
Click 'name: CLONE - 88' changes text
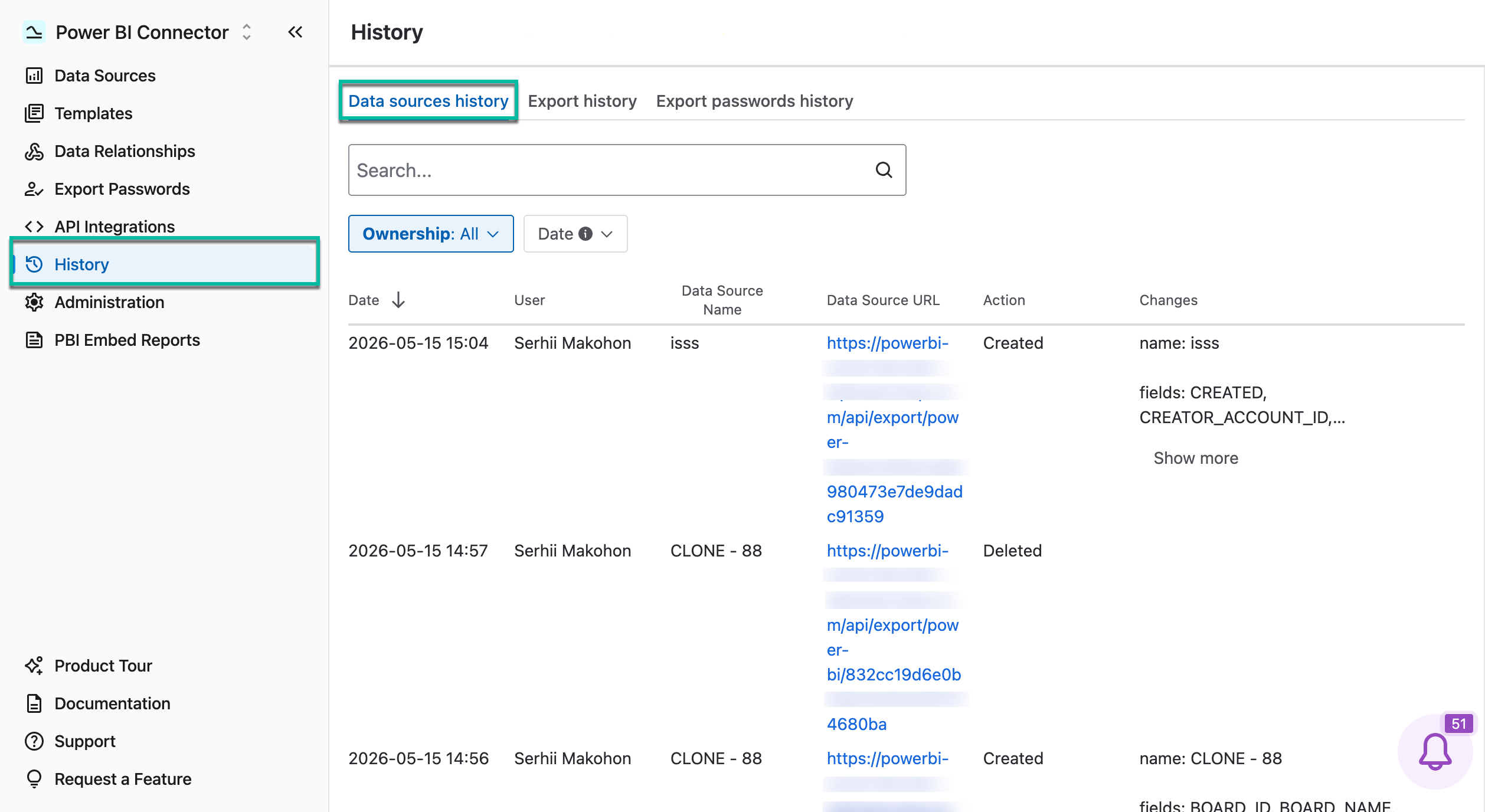point(1211,758)
